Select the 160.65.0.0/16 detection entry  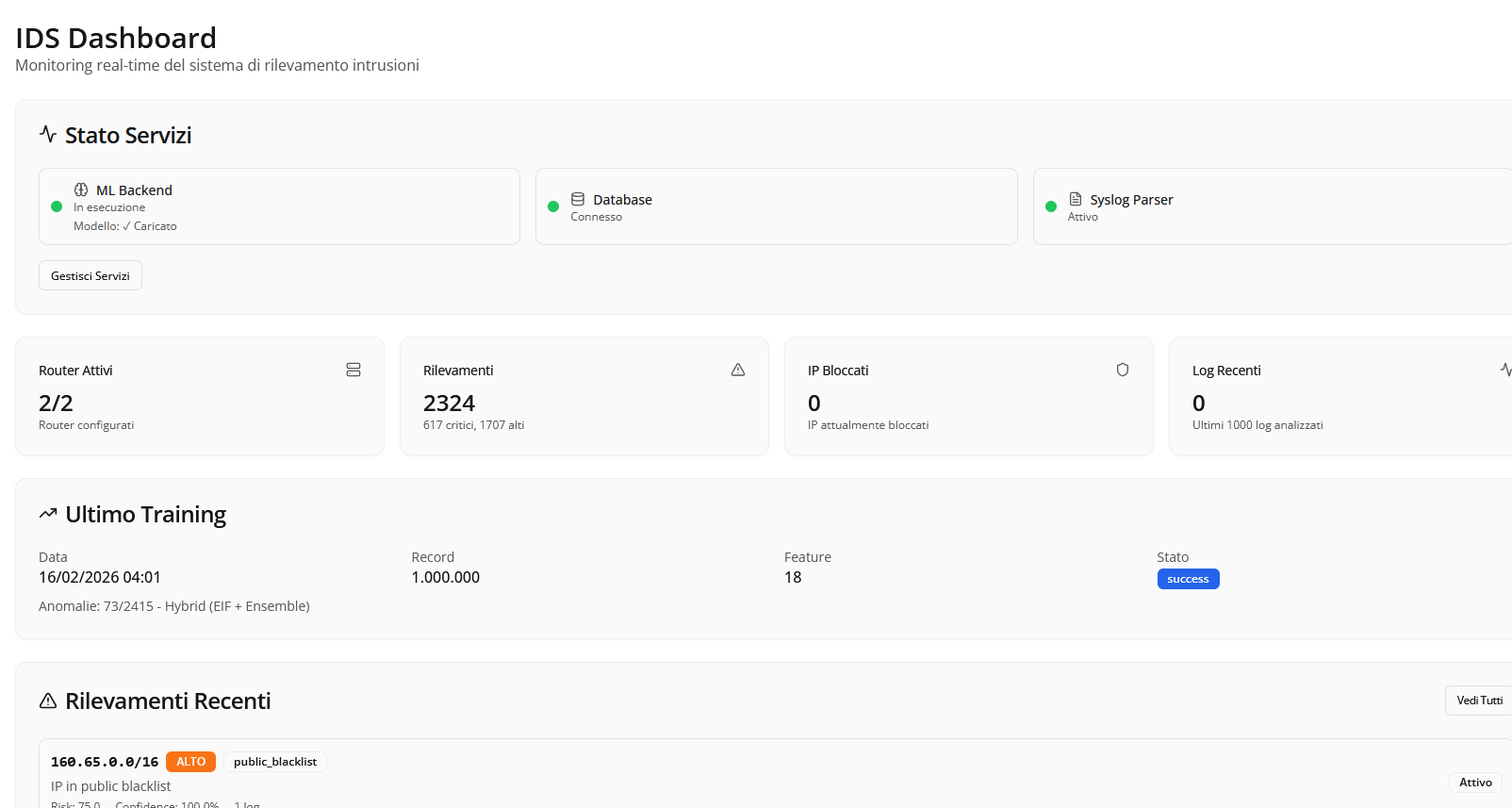click(x=105, y=762)
